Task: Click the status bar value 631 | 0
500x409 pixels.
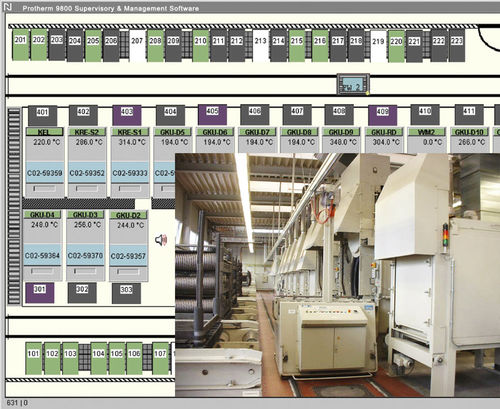Action: (17, 403)
